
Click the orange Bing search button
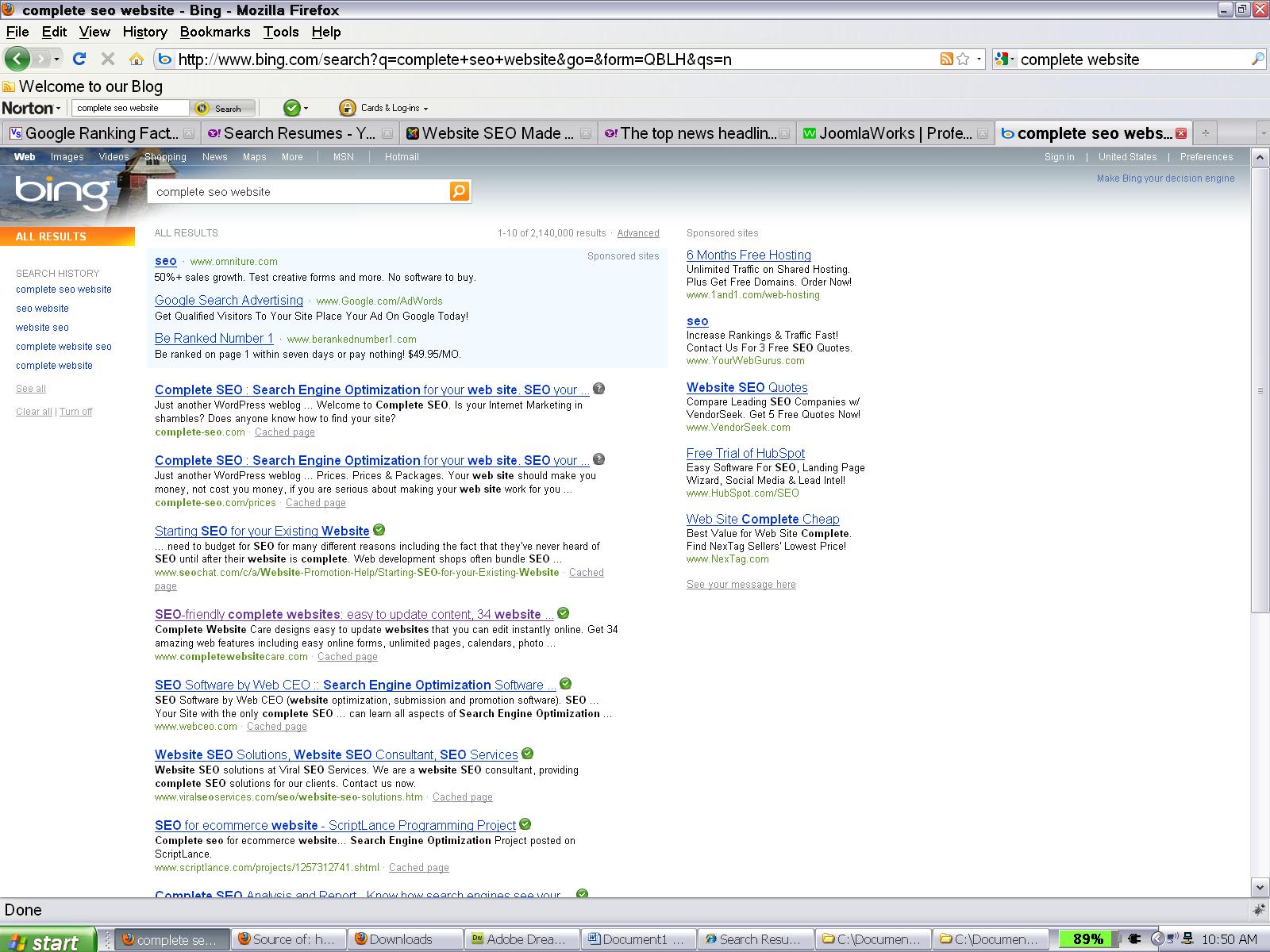[x=460, y=191]
